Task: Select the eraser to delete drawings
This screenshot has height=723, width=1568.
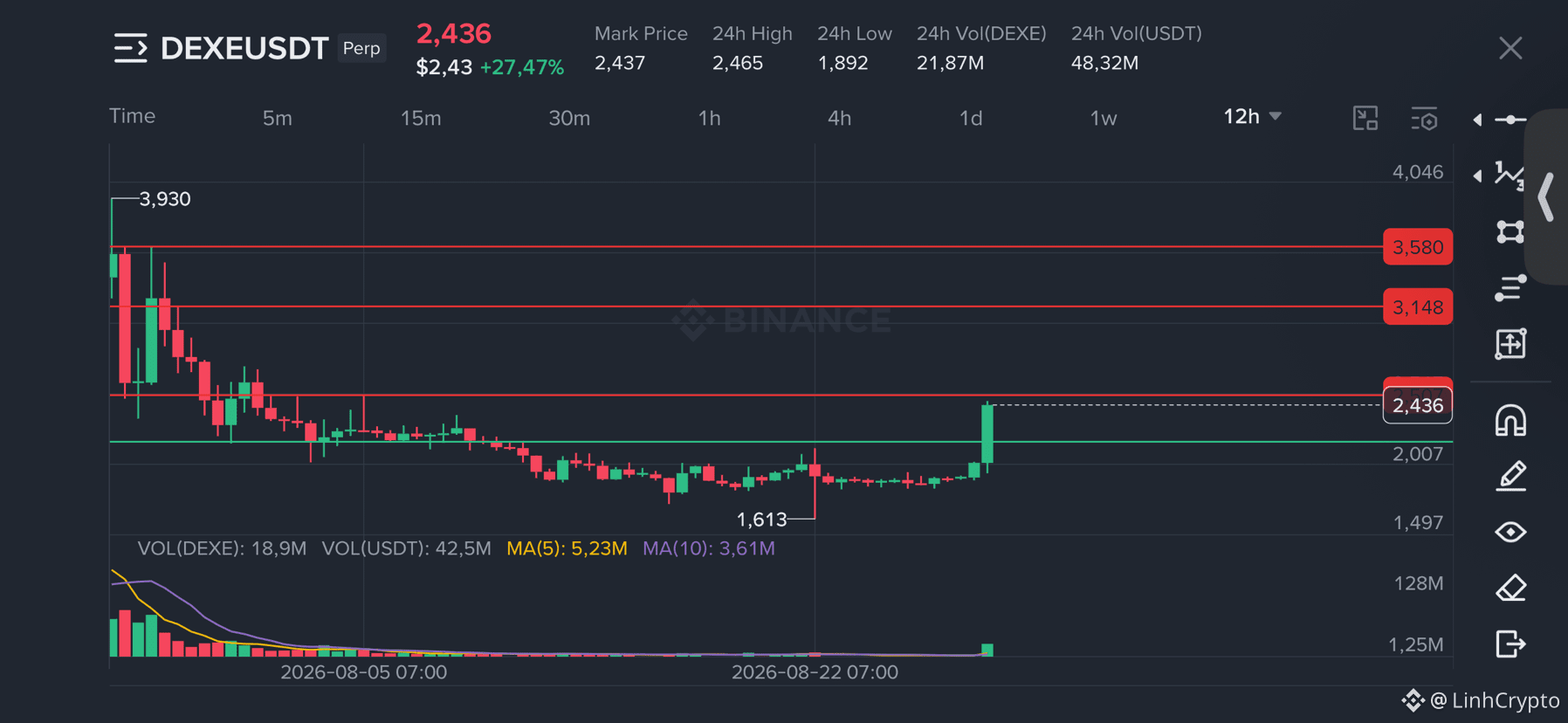Action: [x=1510, y=588]
